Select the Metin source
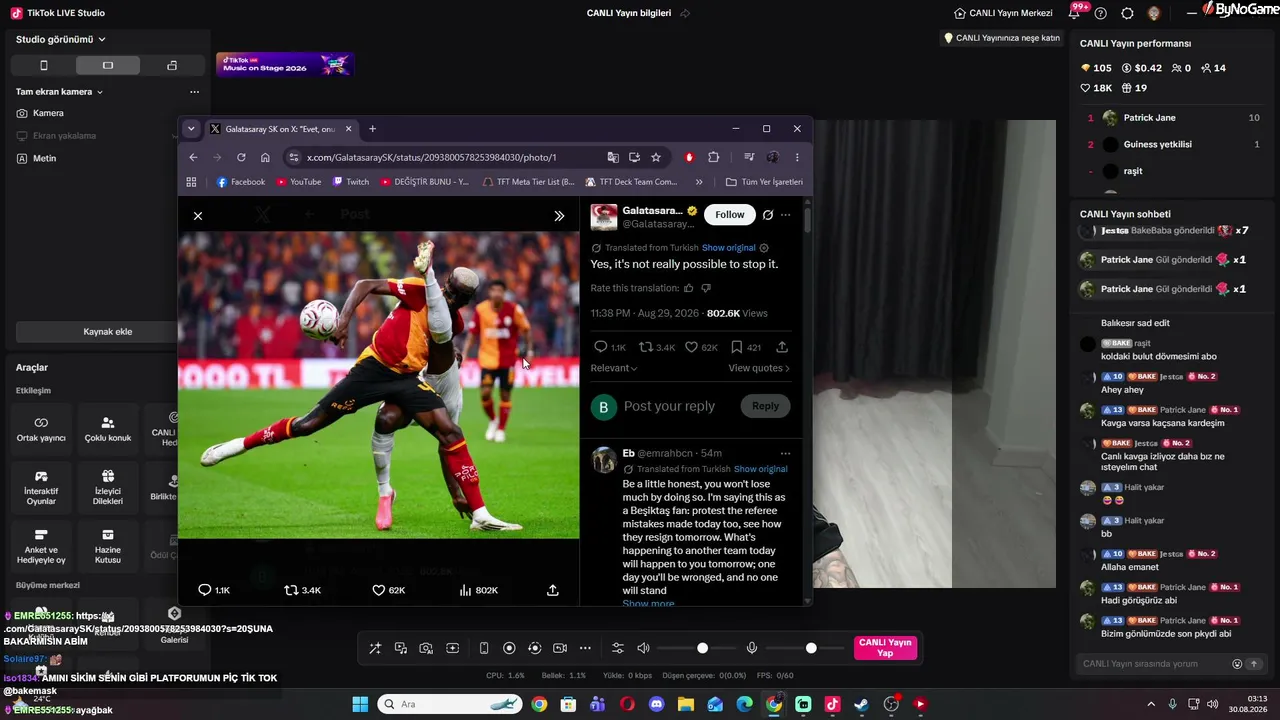This screenshot has width=1280, height=720. pos(44,159)
